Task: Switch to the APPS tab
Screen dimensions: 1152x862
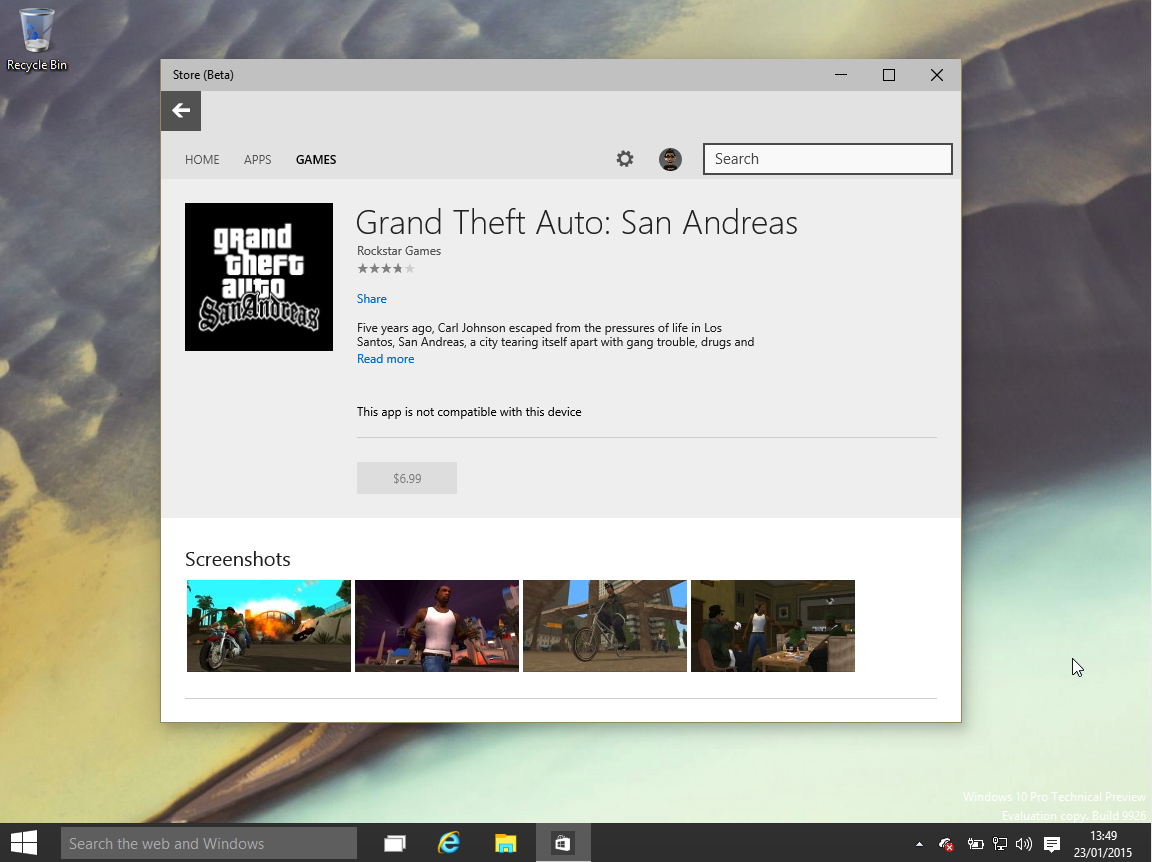Action: pos(257,159)
